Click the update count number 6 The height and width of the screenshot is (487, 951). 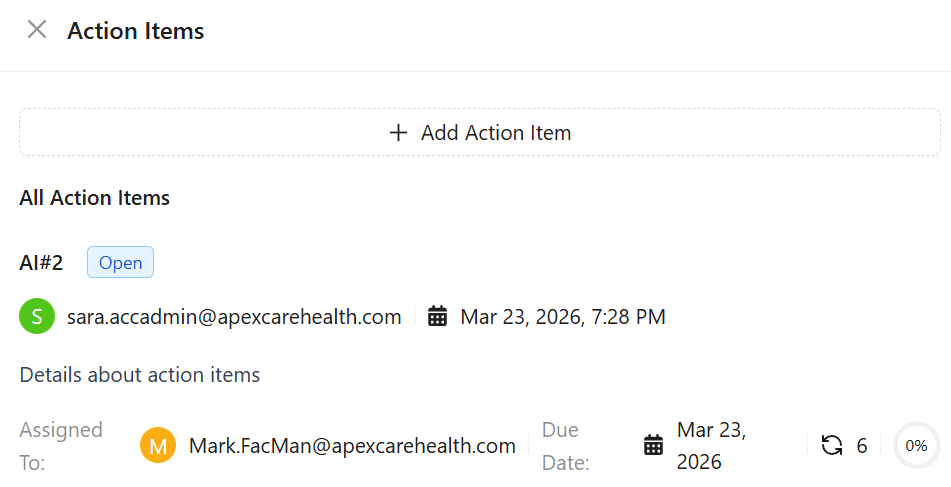tap(862, 446)
